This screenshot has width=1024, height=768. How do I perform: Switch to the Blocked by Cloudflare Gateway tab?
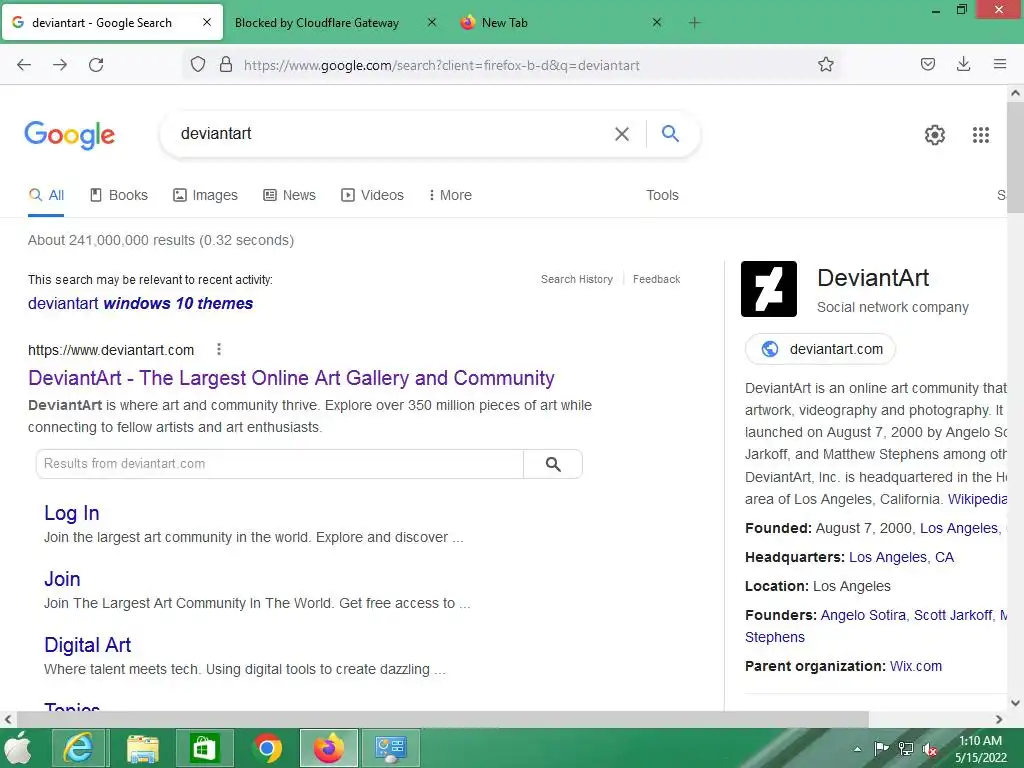pyautogui.click(x=317, y=23)
